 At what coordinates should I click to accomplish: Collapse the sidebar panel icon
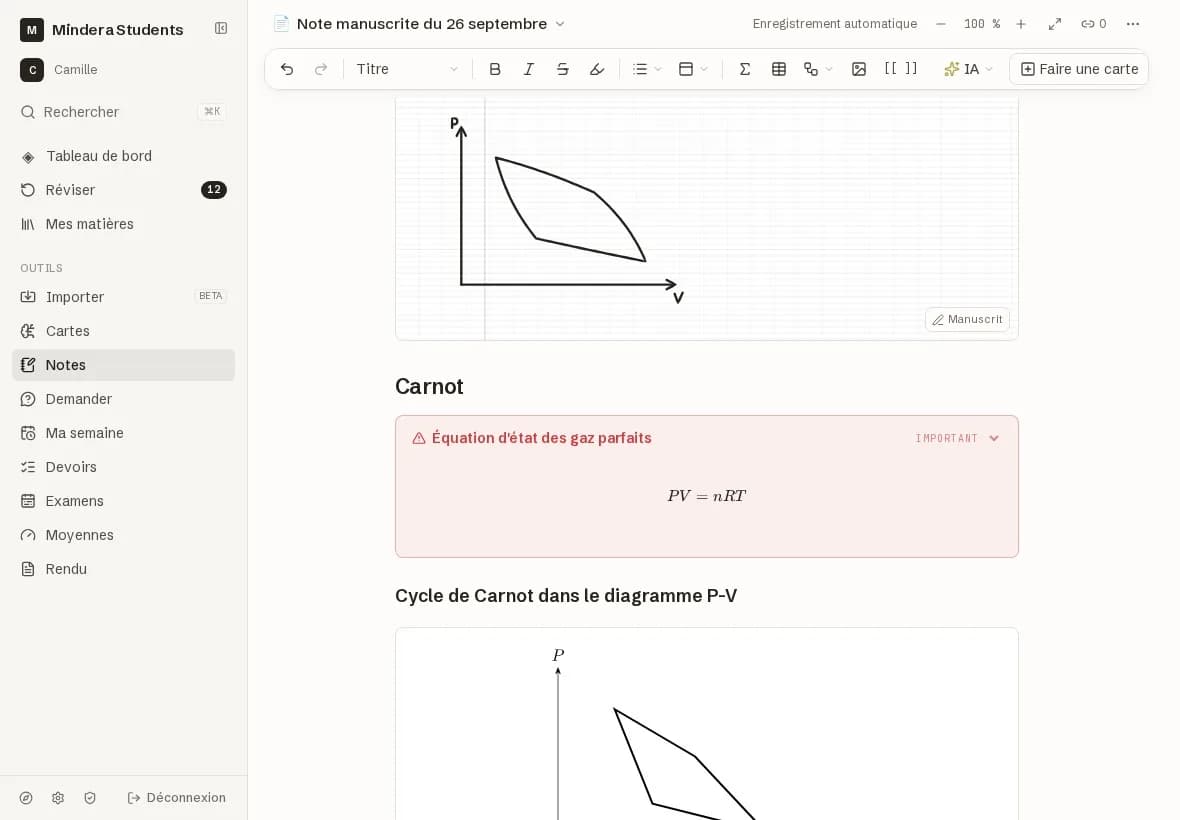[x=220, y=29]
